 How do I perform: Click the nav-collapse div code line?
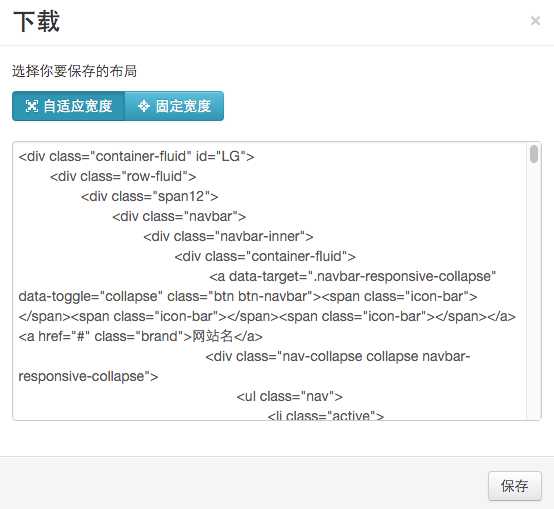pos(338,356)
